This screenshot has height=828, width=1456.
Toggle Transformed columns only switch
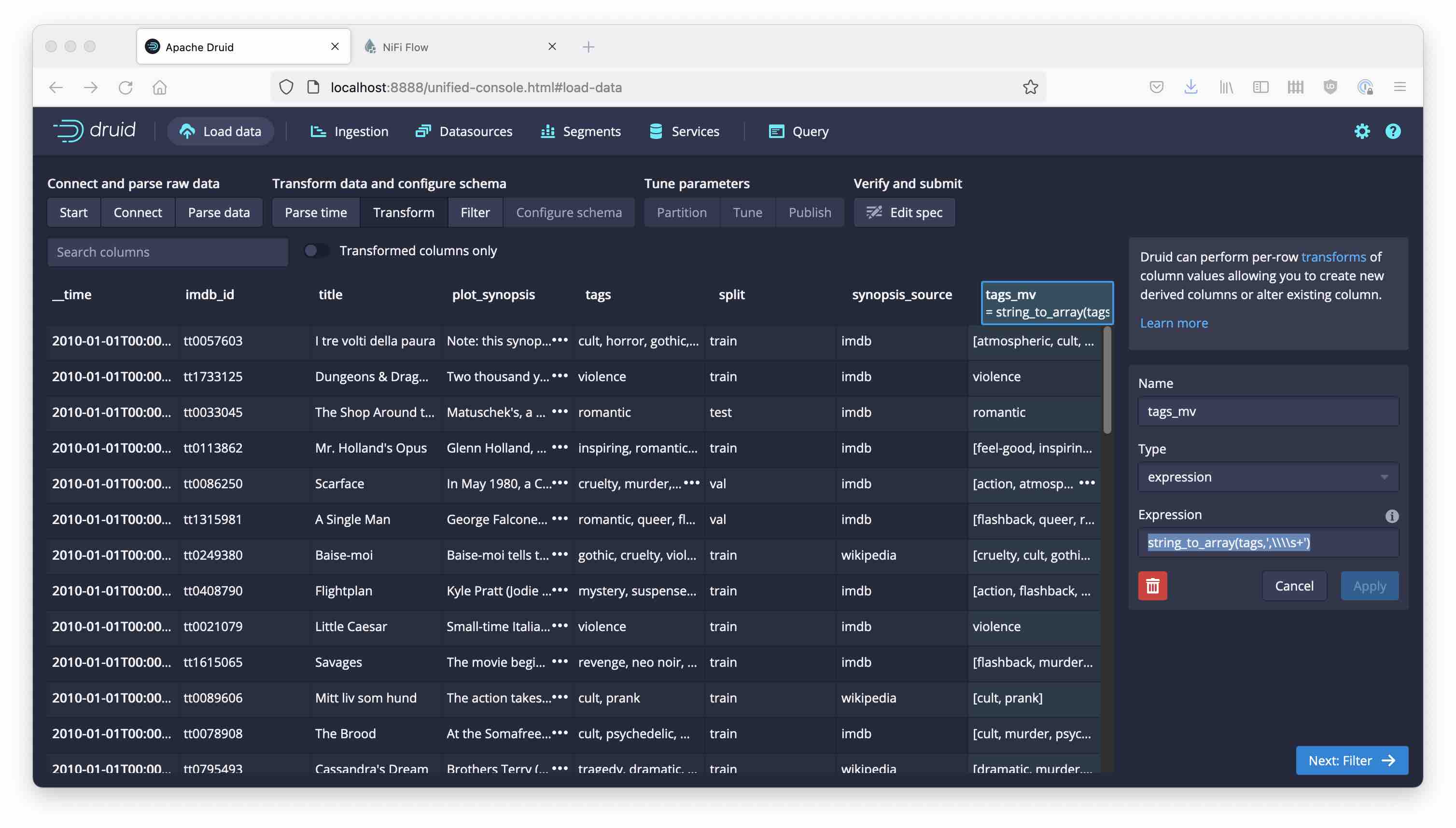(316, 251)
